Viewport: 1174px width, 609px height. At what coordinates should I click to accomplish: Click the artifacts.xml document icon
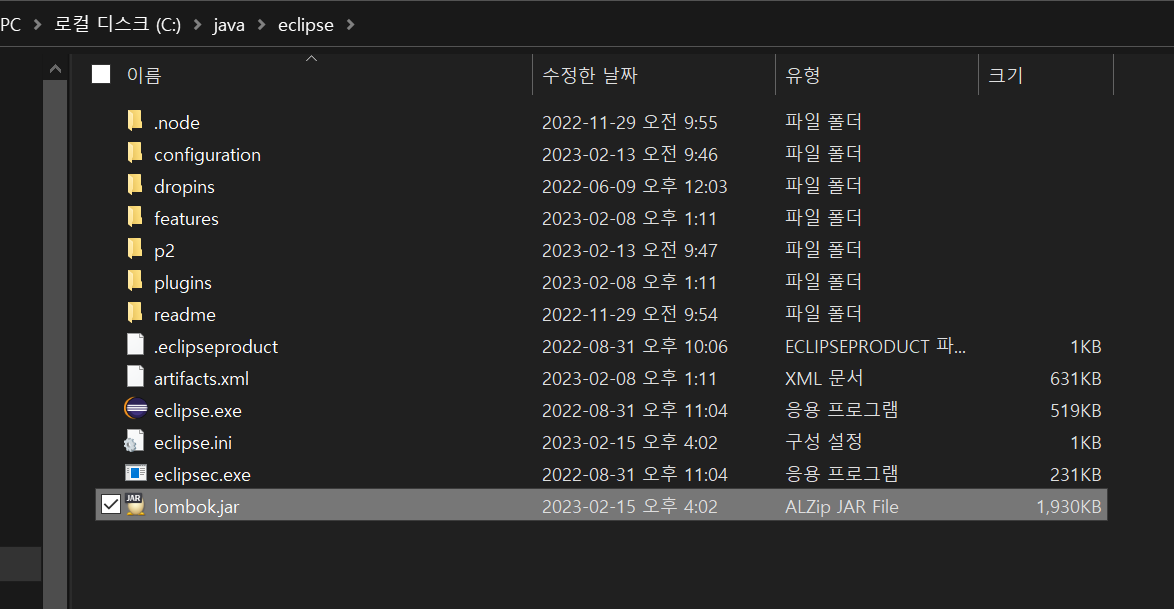pos(136,377)
